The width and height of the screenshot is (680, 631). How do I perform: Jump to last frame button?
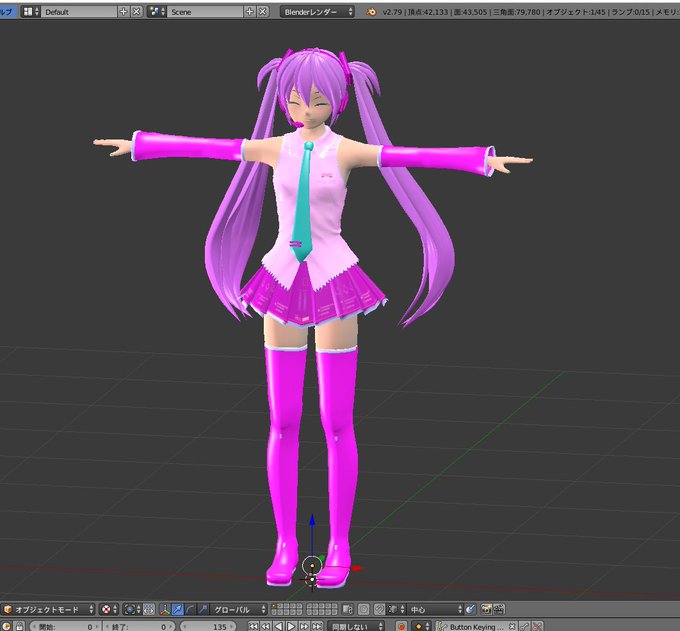tap(317, 627)
